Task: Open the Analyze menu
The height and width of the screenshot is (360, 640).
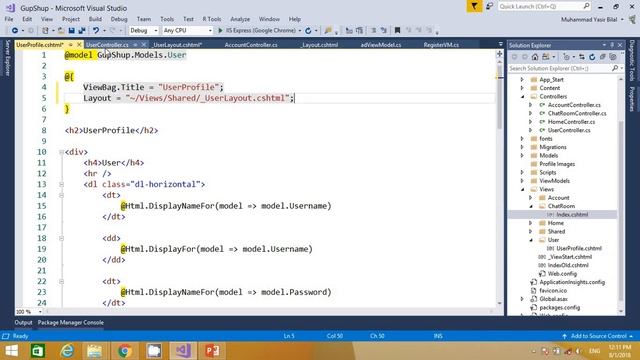Action: (x=240, y=19)
